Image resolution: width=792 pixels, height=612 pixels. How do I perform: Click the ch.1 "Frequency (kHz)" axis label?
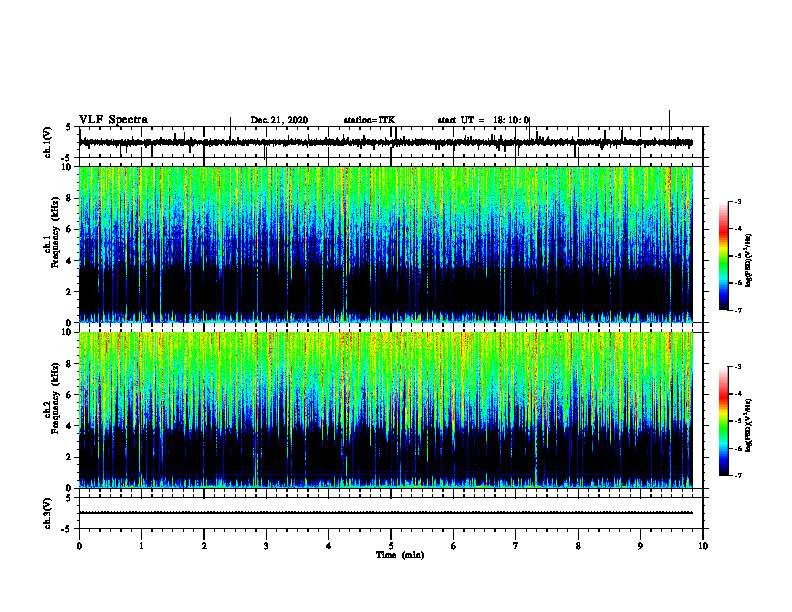(55, 232)
